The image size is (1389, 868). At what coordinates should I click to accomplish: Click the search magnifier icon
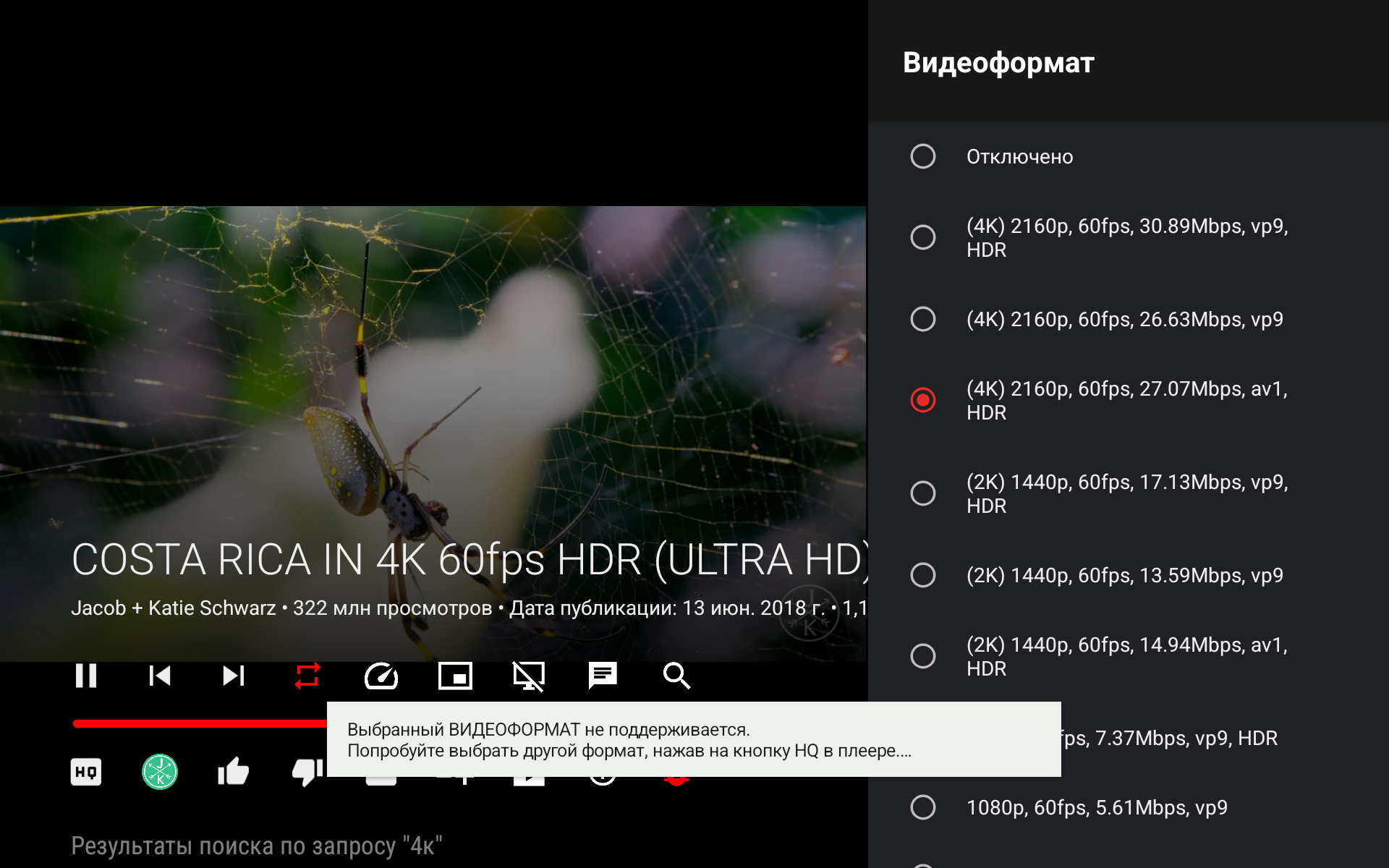676,676
